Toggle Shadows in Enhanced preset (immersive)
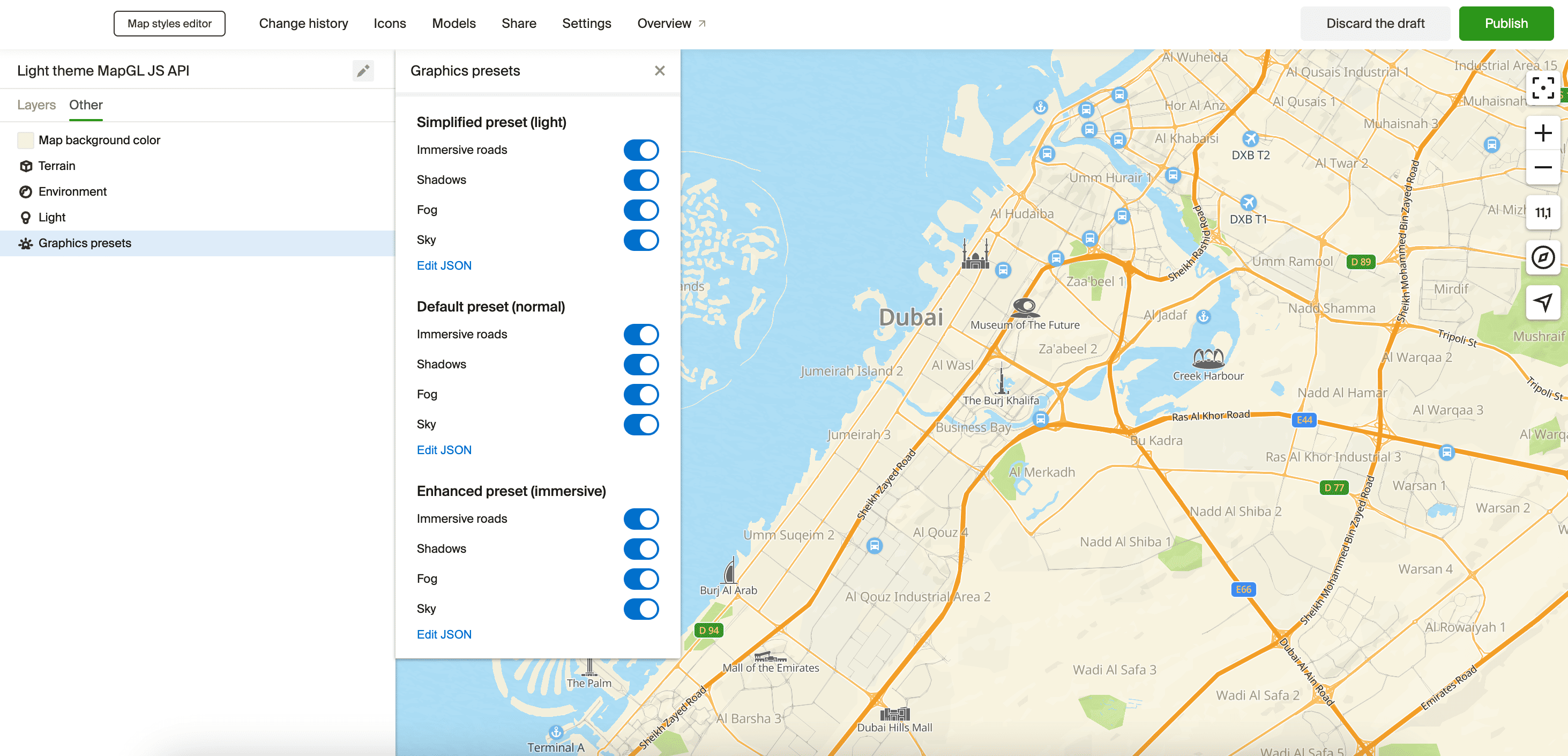The height and width of the screenshot is (756, 1568). tap(640, 549)
